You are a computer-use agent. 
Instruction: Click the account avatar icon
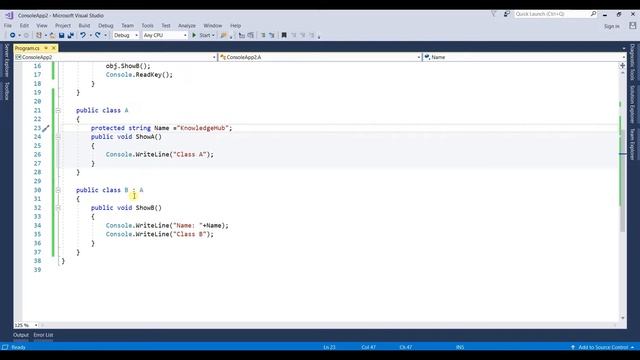click(x=632, y=26)
